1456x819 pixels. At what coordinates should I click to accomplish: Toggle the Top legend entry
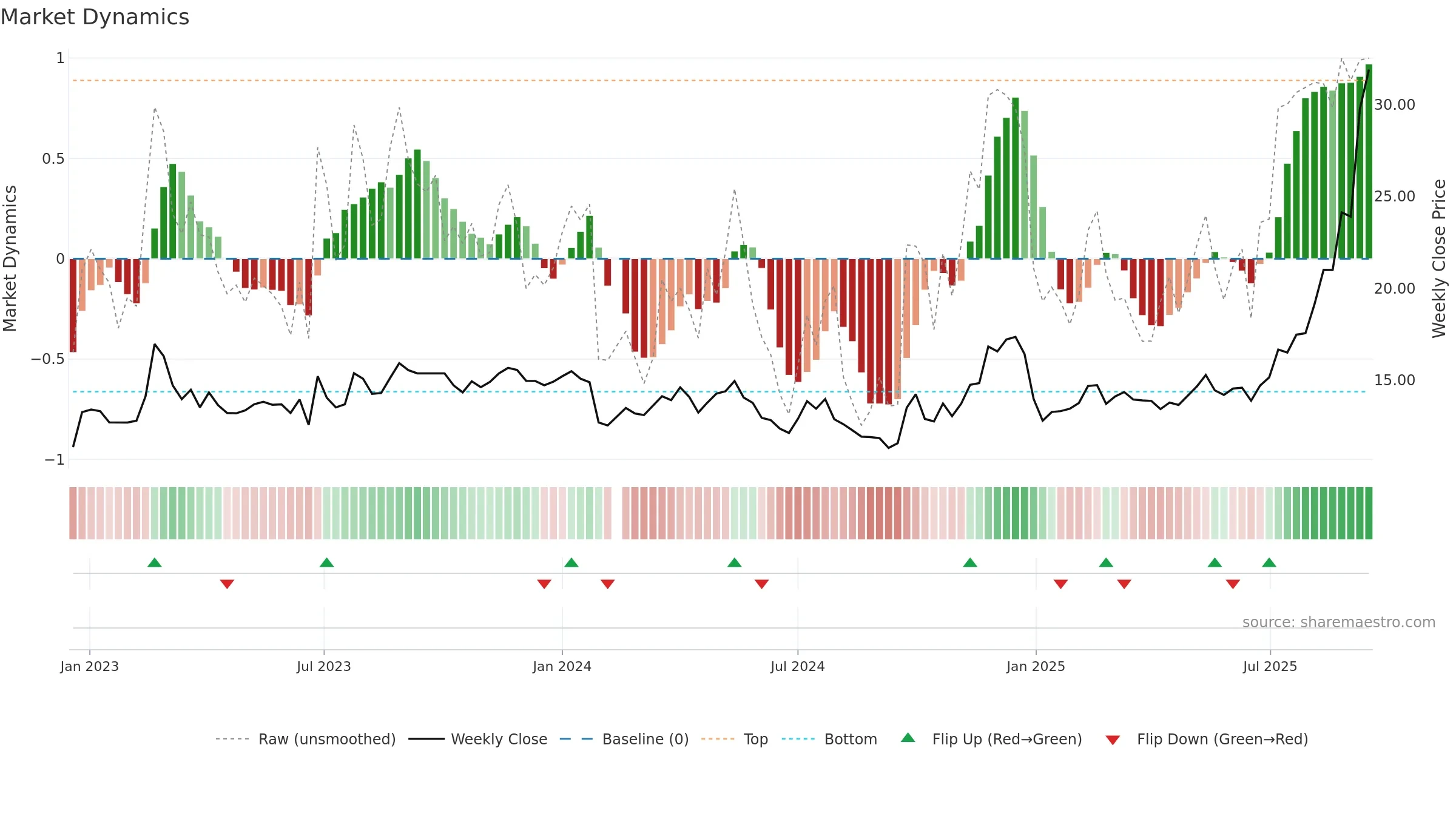[734, 739]
